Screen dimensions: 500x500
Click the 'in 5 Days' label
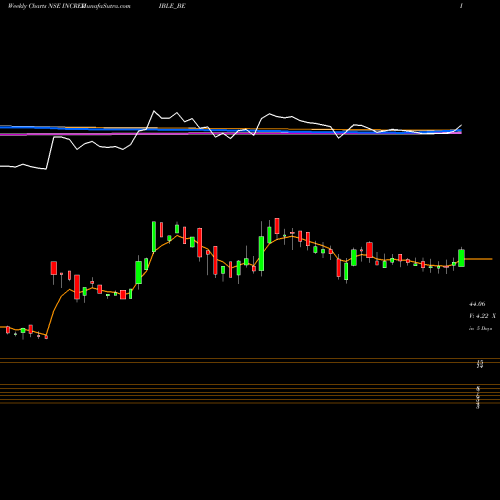[x=480, y=328]
